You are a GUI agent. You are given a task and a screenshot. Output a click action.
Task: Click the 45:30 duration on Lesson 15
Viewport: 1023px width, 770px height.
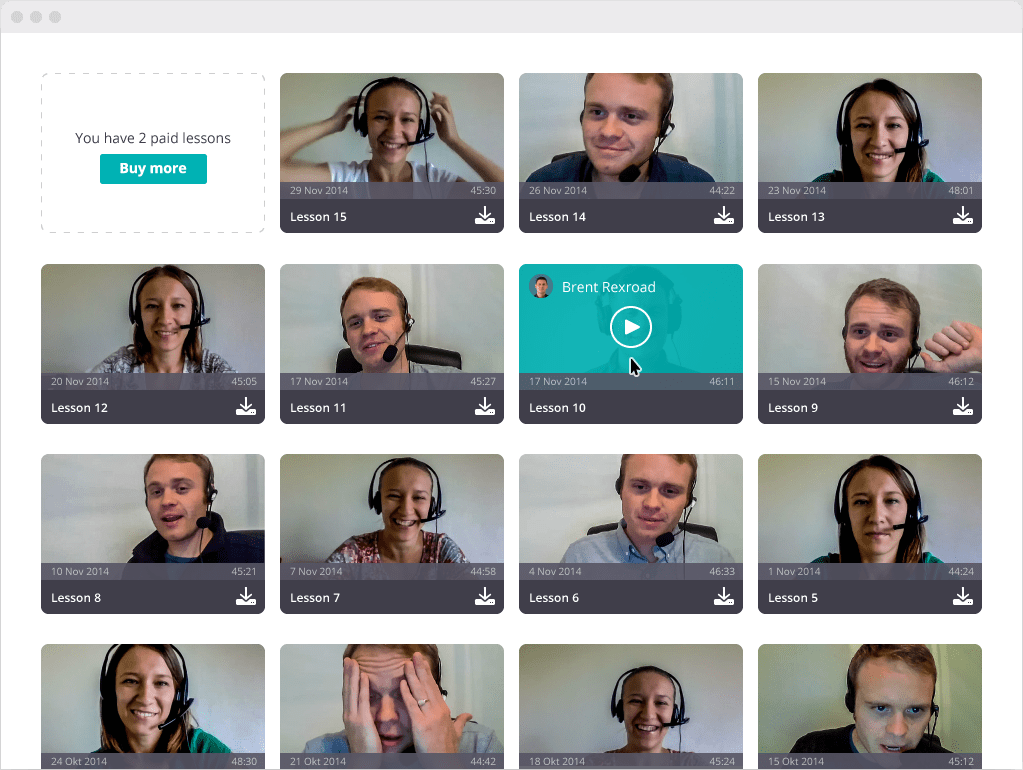(483, 191)
